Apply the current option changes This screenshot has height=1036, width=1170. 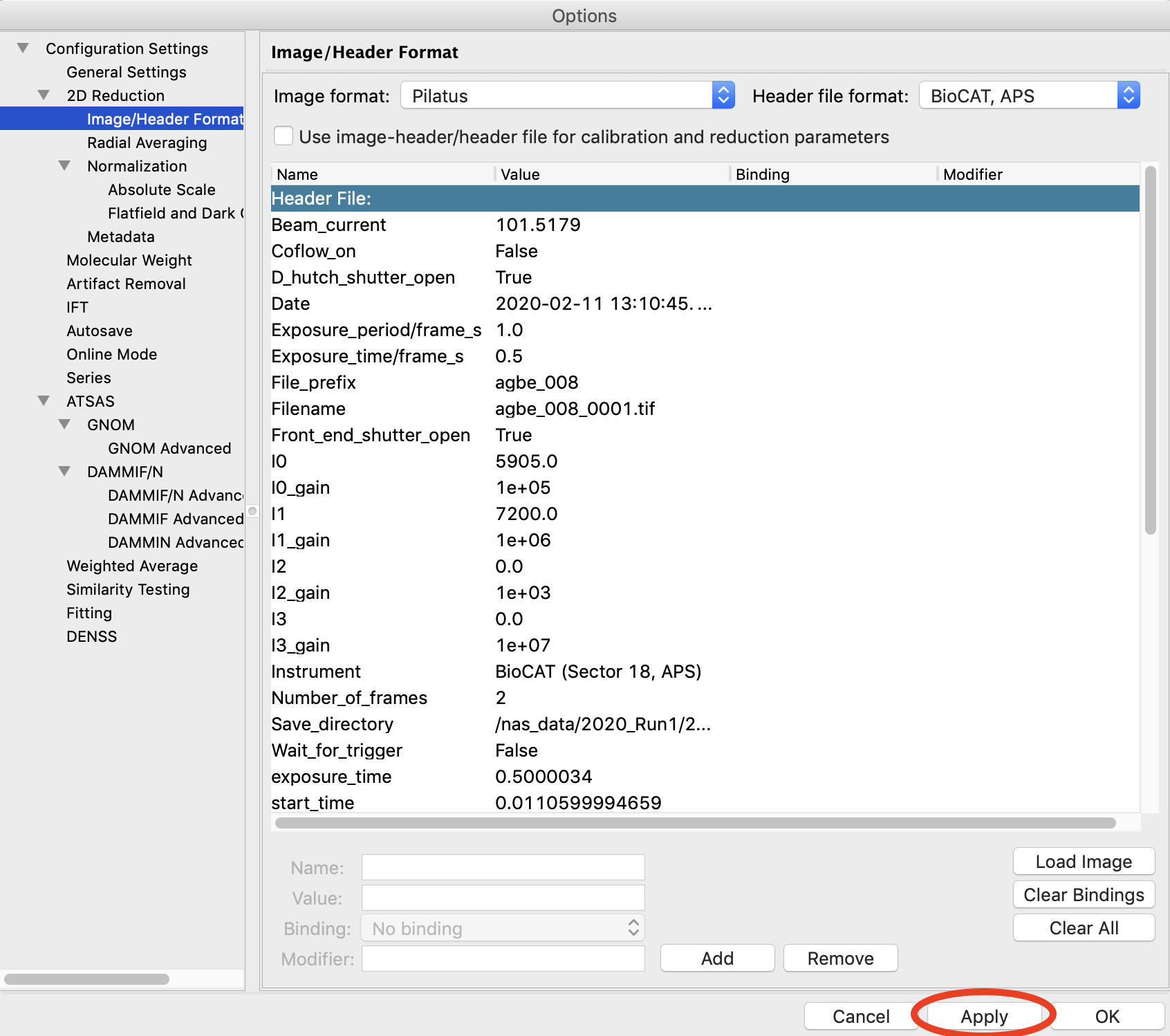click(x=984, y=1017)
